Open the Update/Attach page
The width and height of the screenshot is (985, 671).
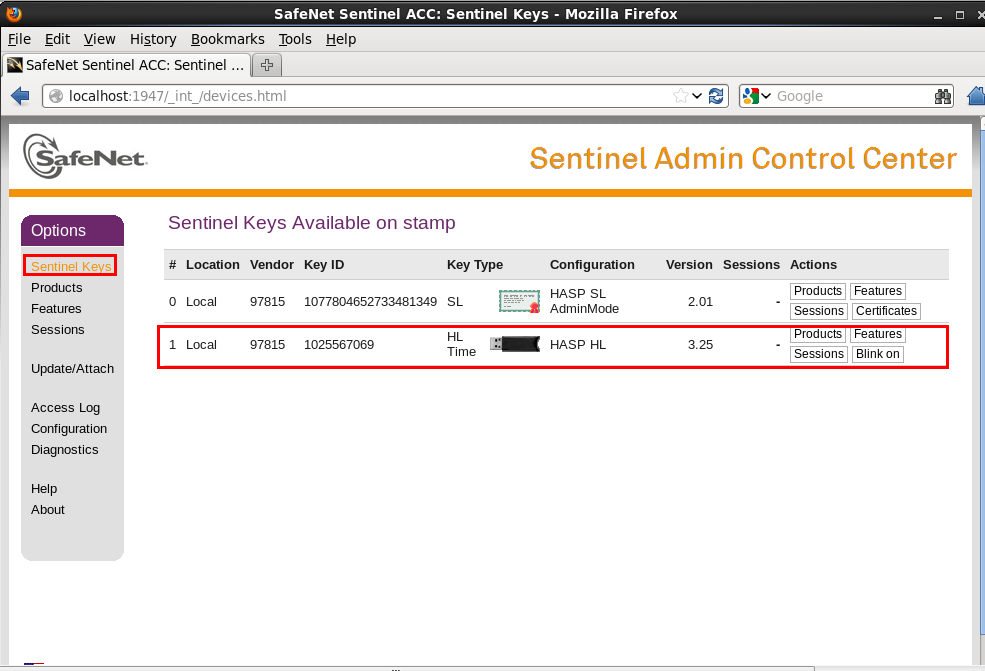[x=72, y=369]
